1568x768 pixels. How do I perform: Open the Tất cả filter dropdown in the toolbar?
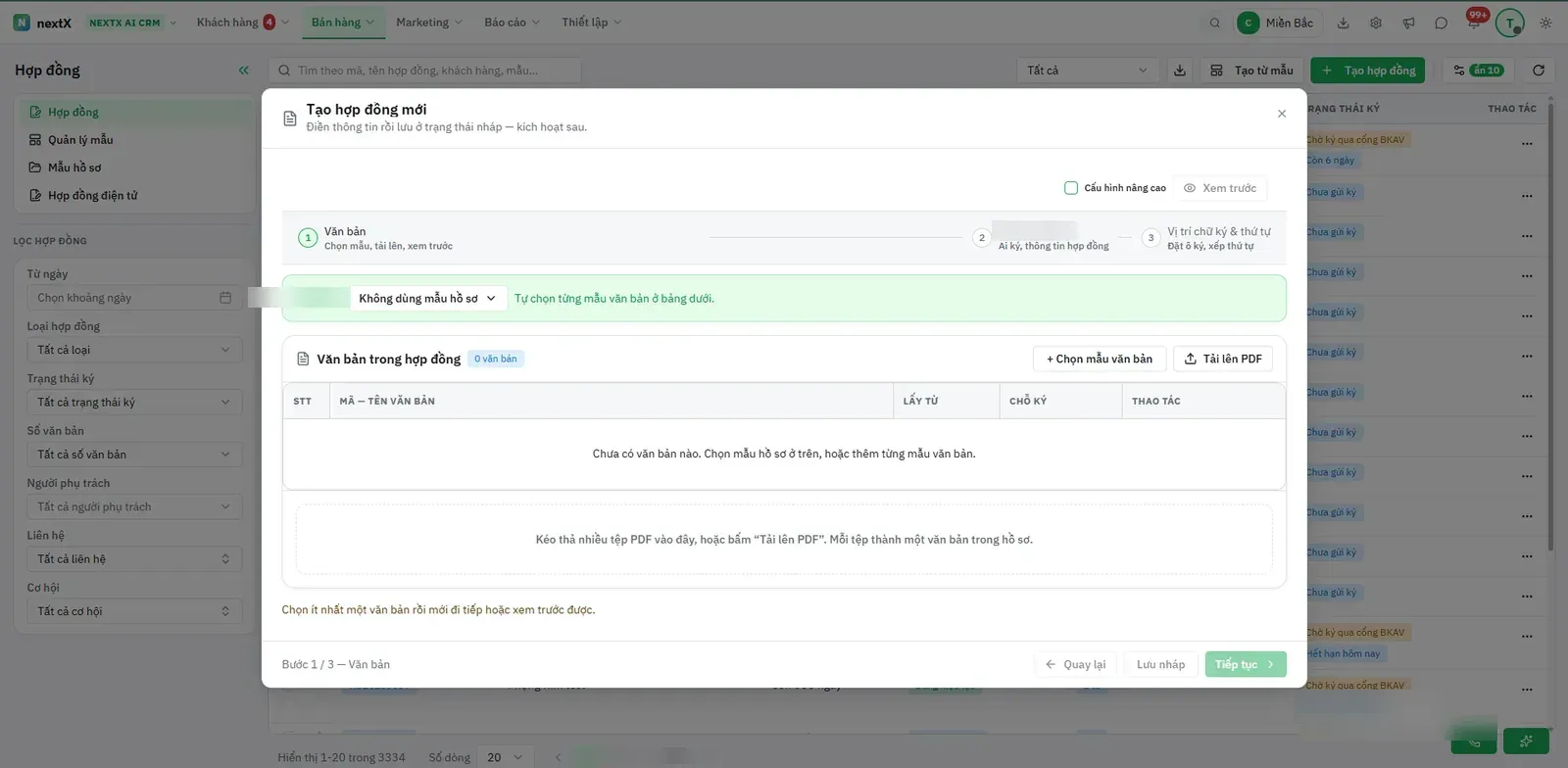click(x=1088, y=71)
